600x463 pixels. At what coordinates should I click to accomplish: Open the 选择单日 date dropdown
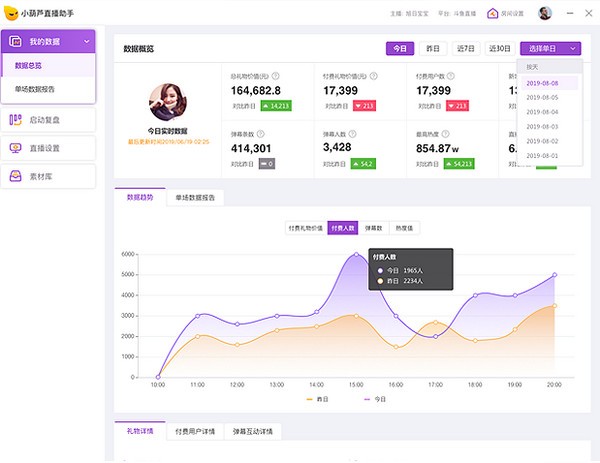550,48
